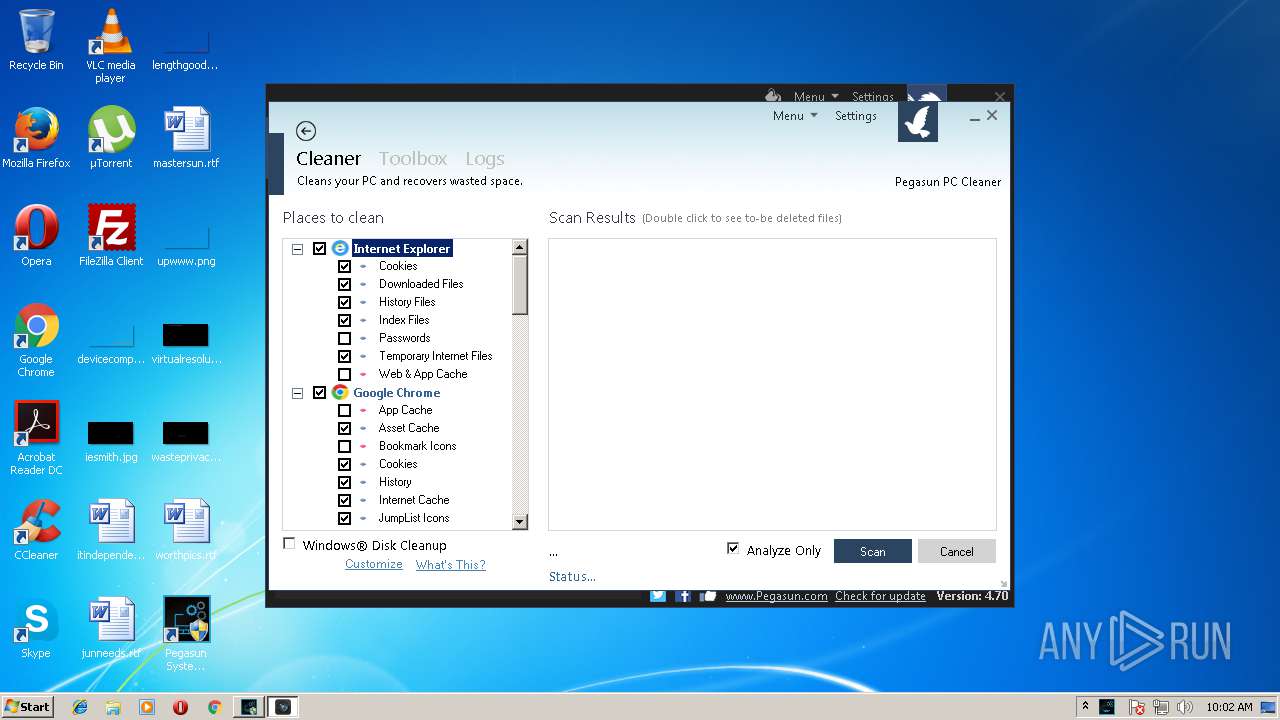Select the JumpList Icons entry
The height and width of the screenshot is (720, 1280).
click(x=414, y=518)
